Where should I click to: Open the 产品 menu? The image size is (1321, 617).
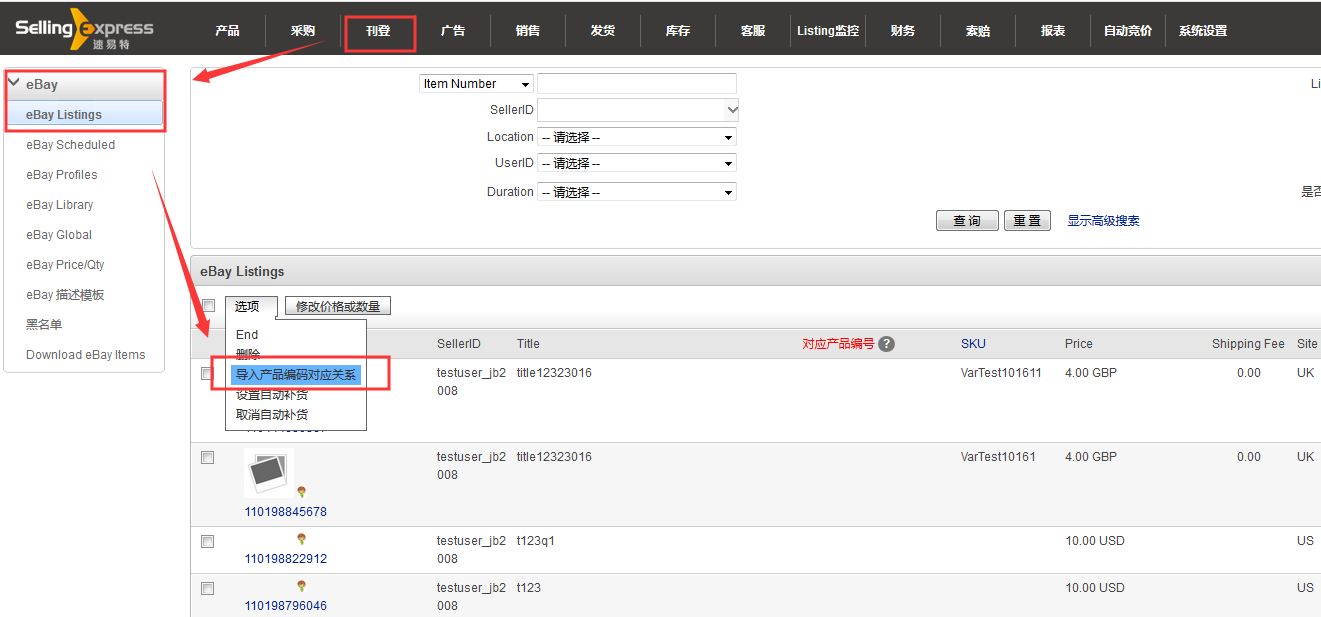point(227,31)
